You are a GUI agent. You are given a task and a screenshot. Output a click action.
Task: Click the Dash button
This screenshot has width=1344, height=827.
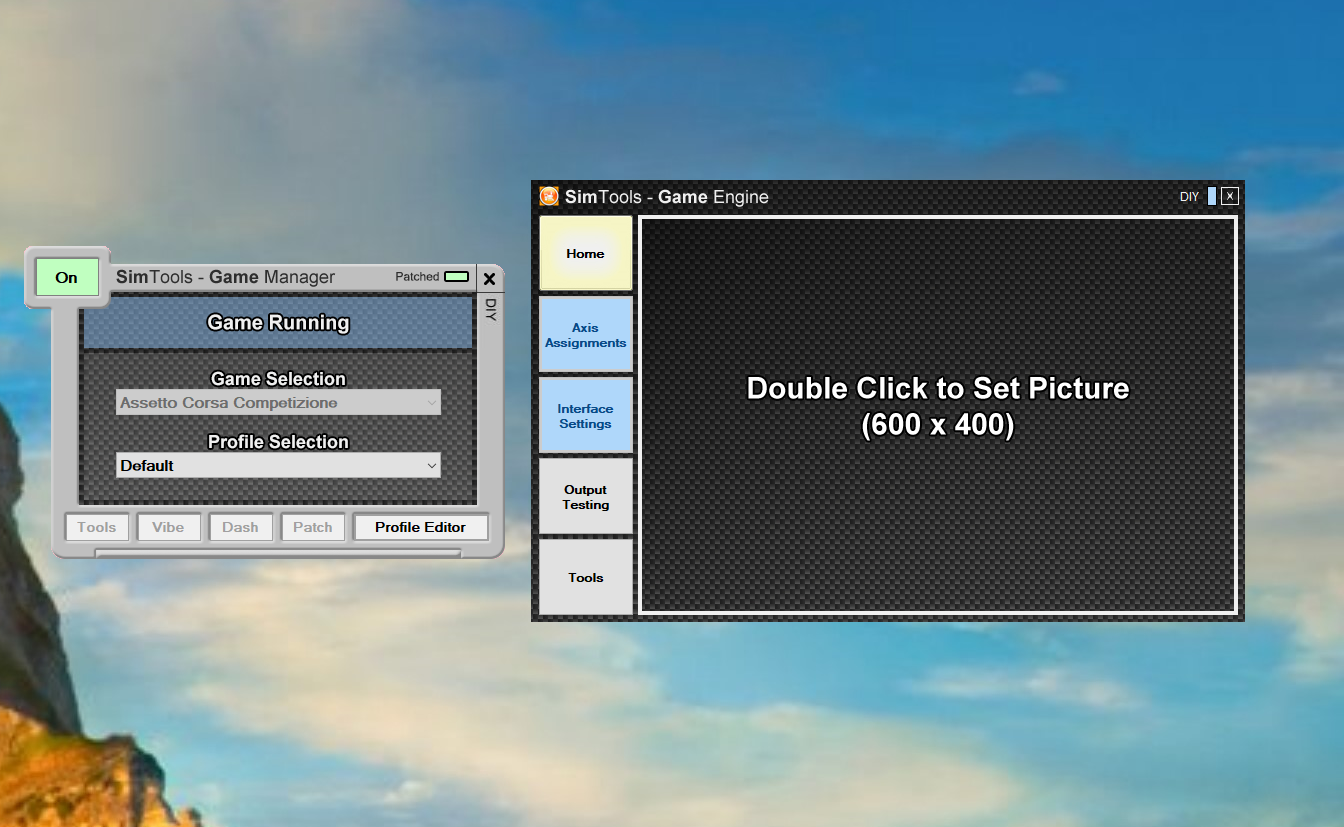[x=240, y=527]
